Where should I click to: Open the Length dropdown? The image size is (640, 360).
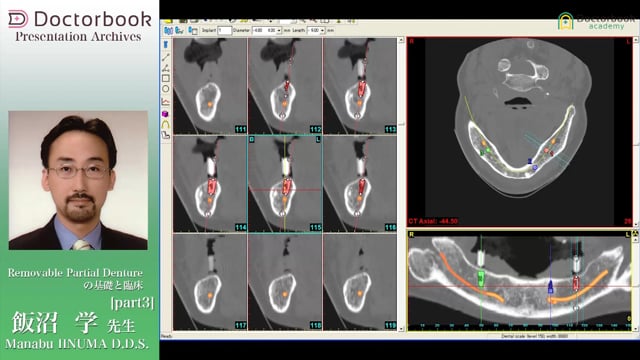point(322,31)
